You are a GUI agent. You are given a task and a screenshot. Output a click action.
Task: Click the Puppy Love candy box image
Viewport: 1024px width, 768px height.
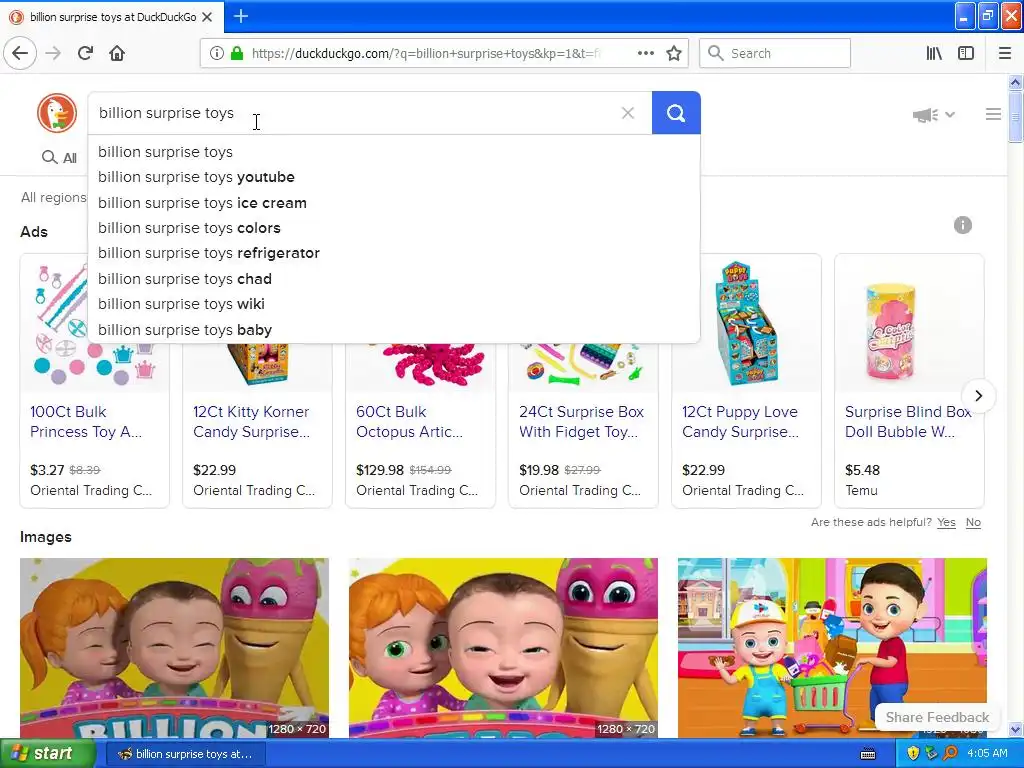click(746, 323)
